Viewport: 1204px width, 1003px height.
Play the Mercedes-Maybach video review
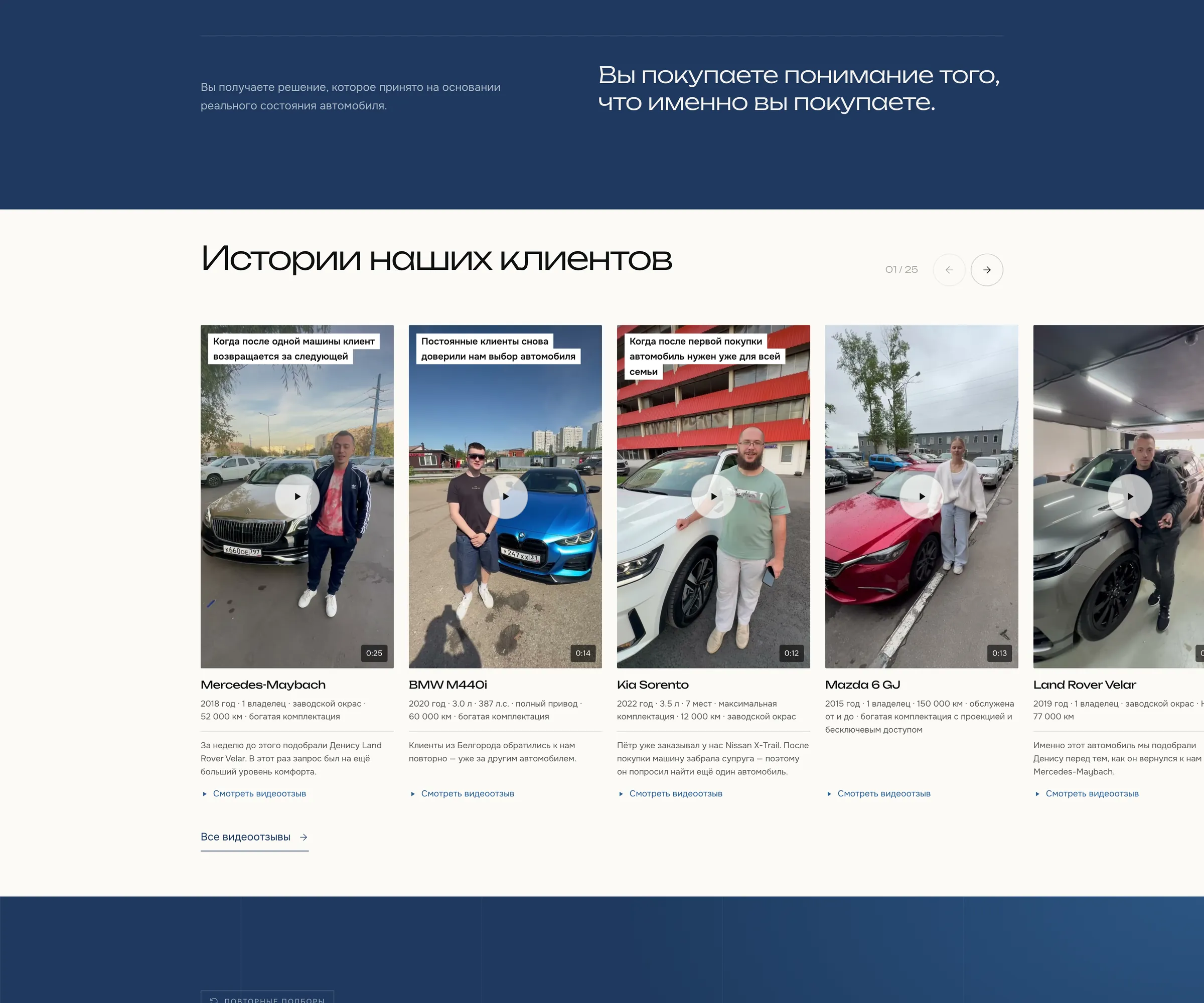pos(297,496)
